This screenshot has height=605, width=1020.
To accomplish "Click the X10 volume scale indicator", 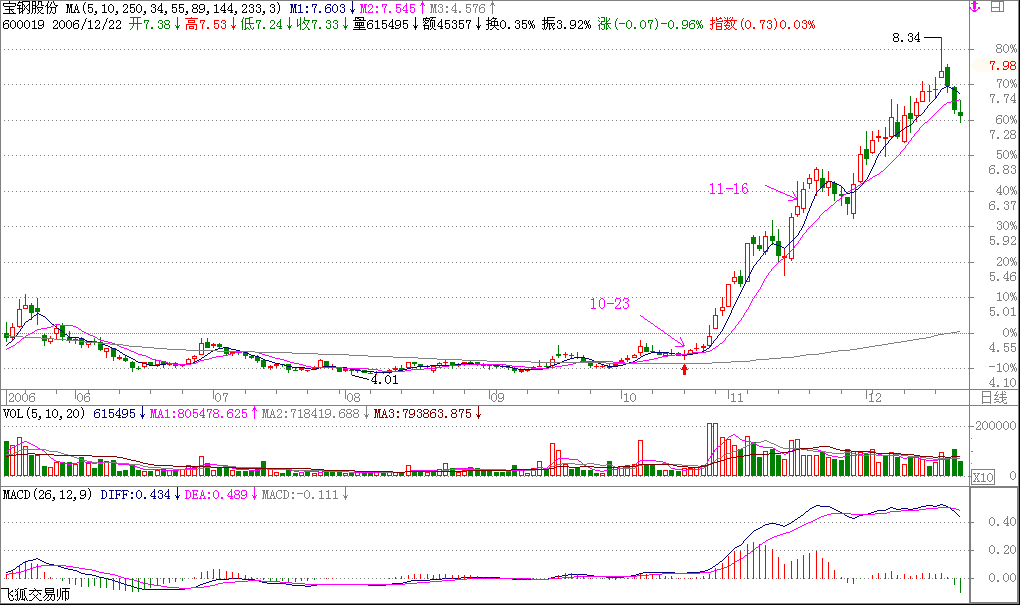I will click(x=982, y=475).
